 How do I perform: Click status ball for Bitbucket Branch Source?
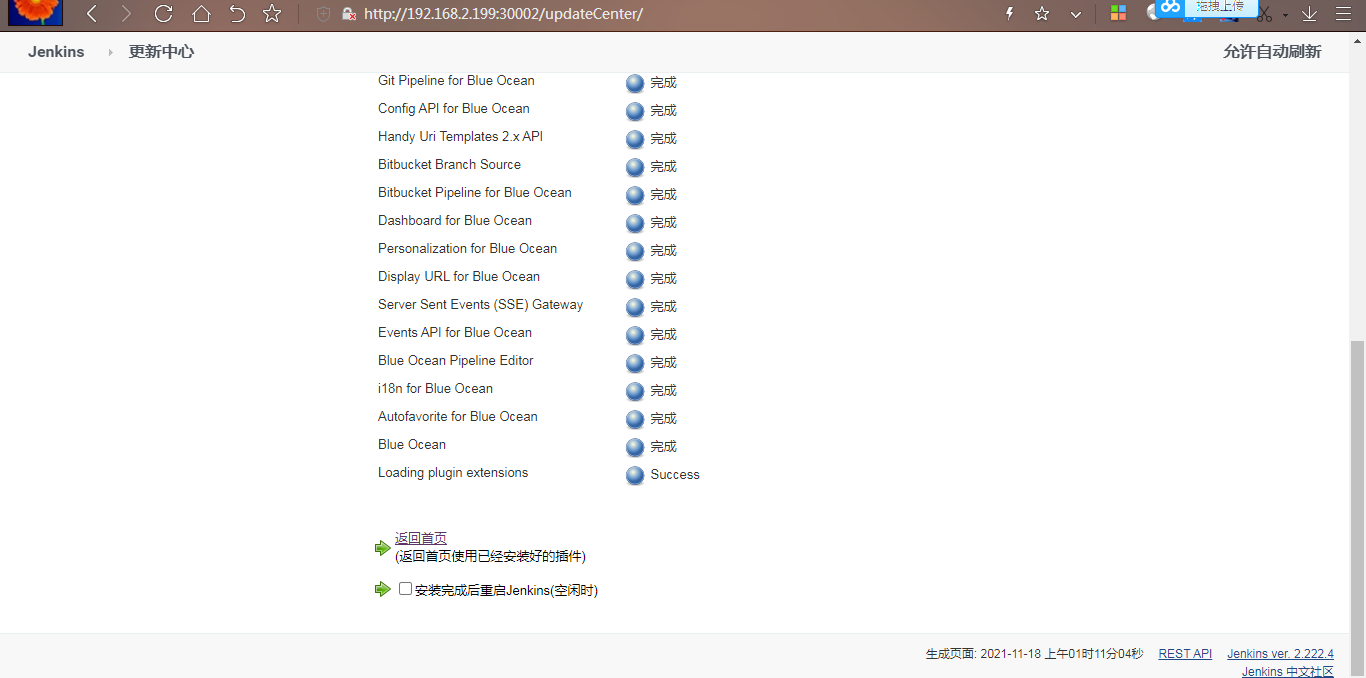(x=635, y=167)
